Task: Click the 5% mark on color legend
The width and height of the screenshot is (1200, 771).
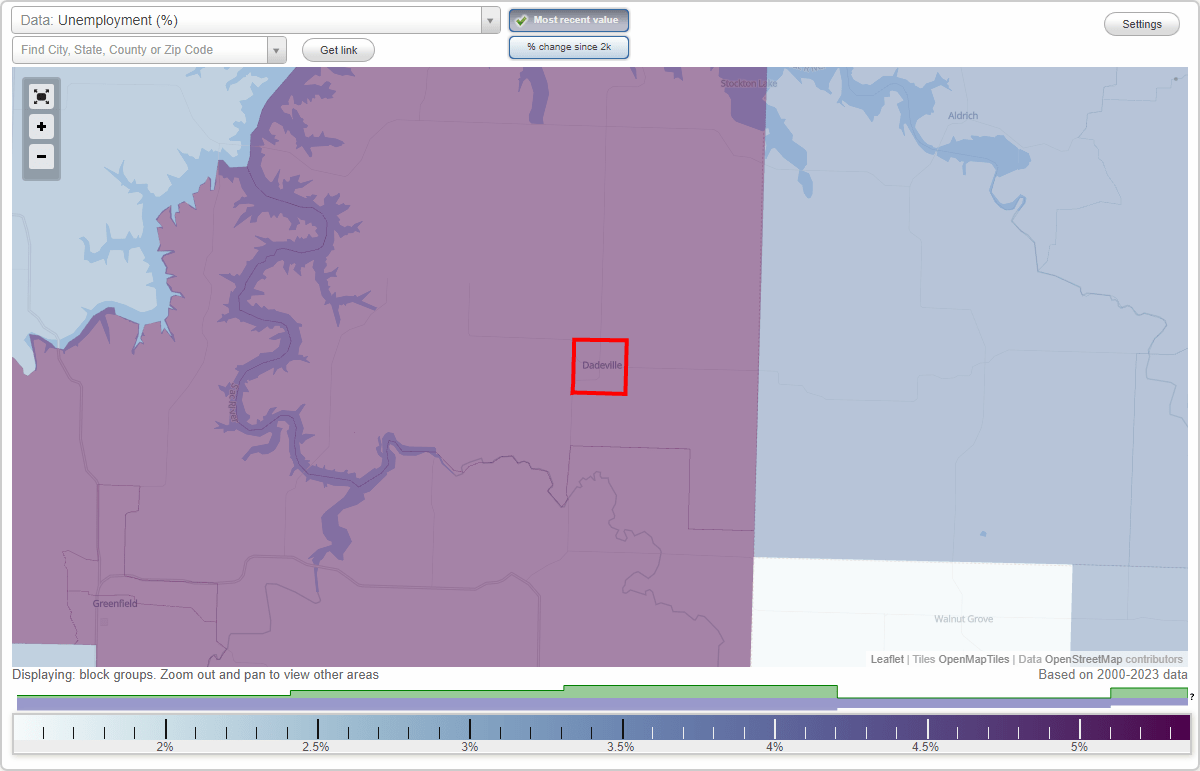Action: tap(1079, 747)
